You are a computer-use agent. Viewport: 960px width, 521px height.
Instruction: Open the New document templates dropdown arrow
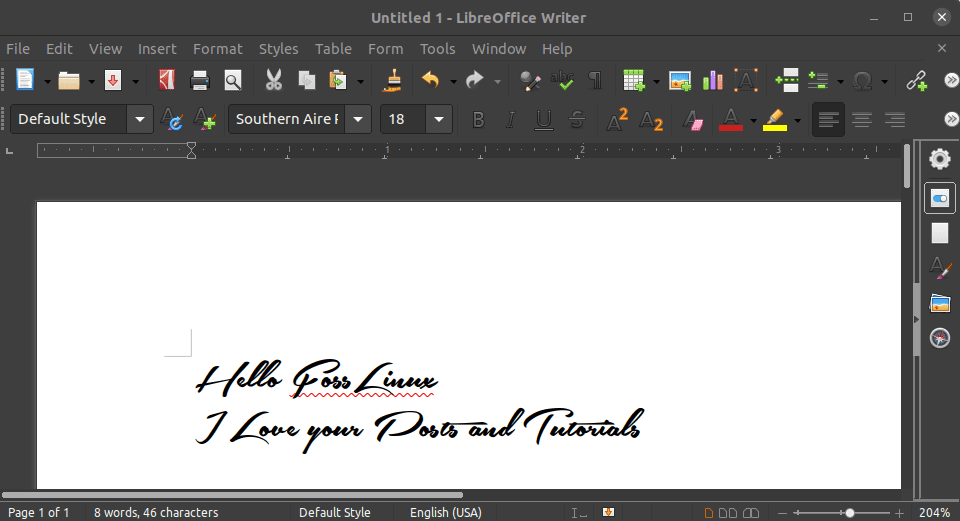[47, 81]
